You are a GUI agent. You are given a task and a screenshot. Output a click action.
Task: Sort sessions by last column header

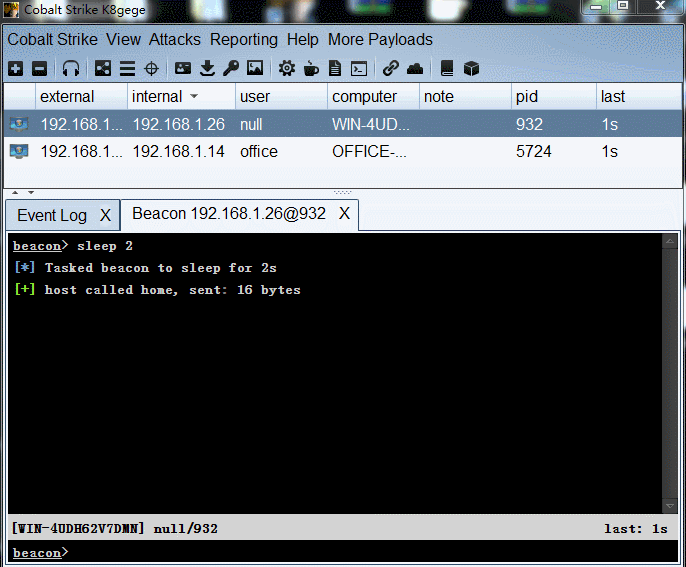(x=638, y=96)
